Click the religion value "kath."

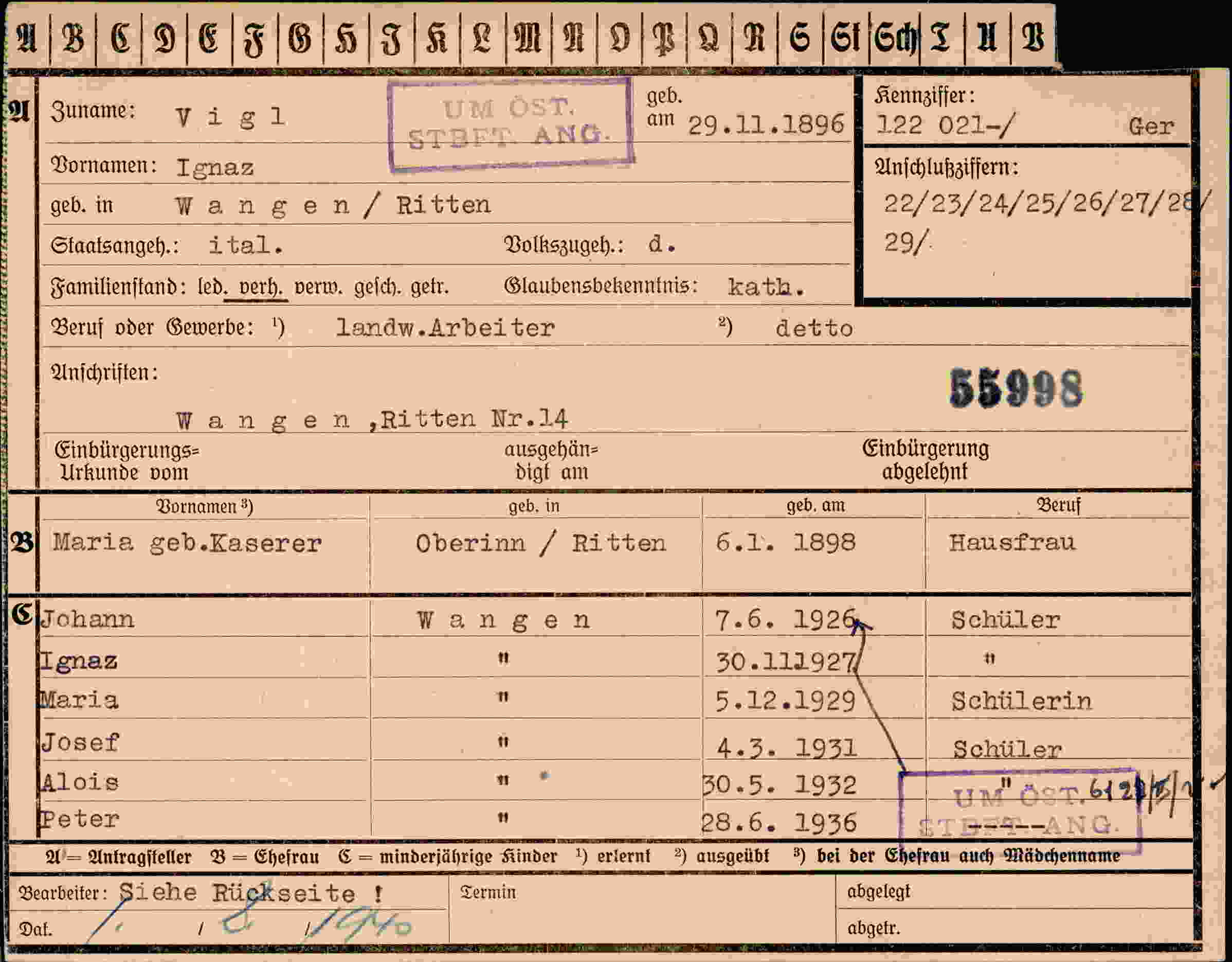(x=766, y=288)
